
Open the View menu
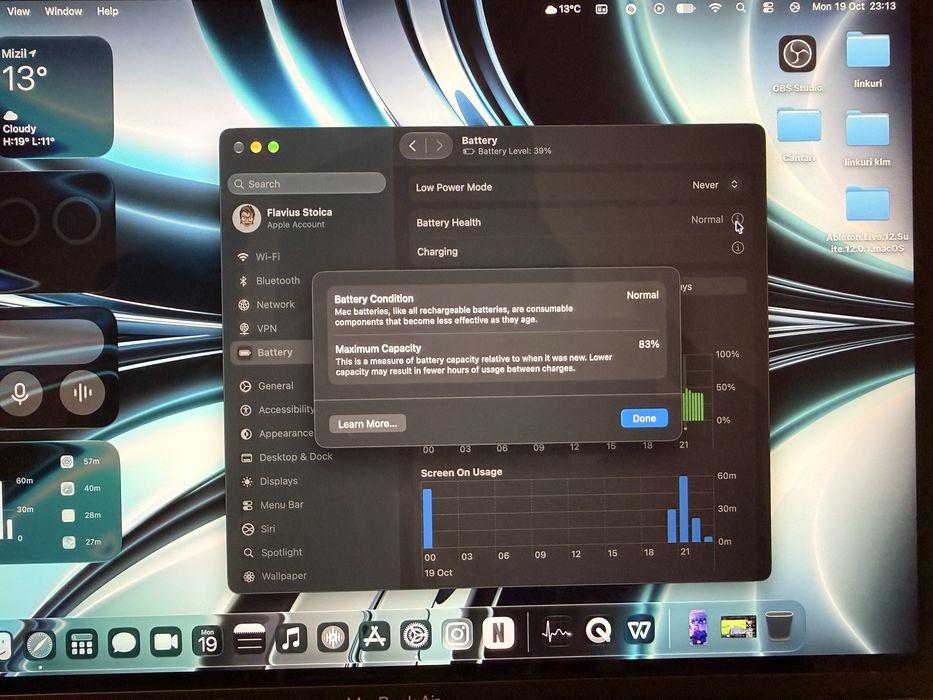[x=18, y=11]
